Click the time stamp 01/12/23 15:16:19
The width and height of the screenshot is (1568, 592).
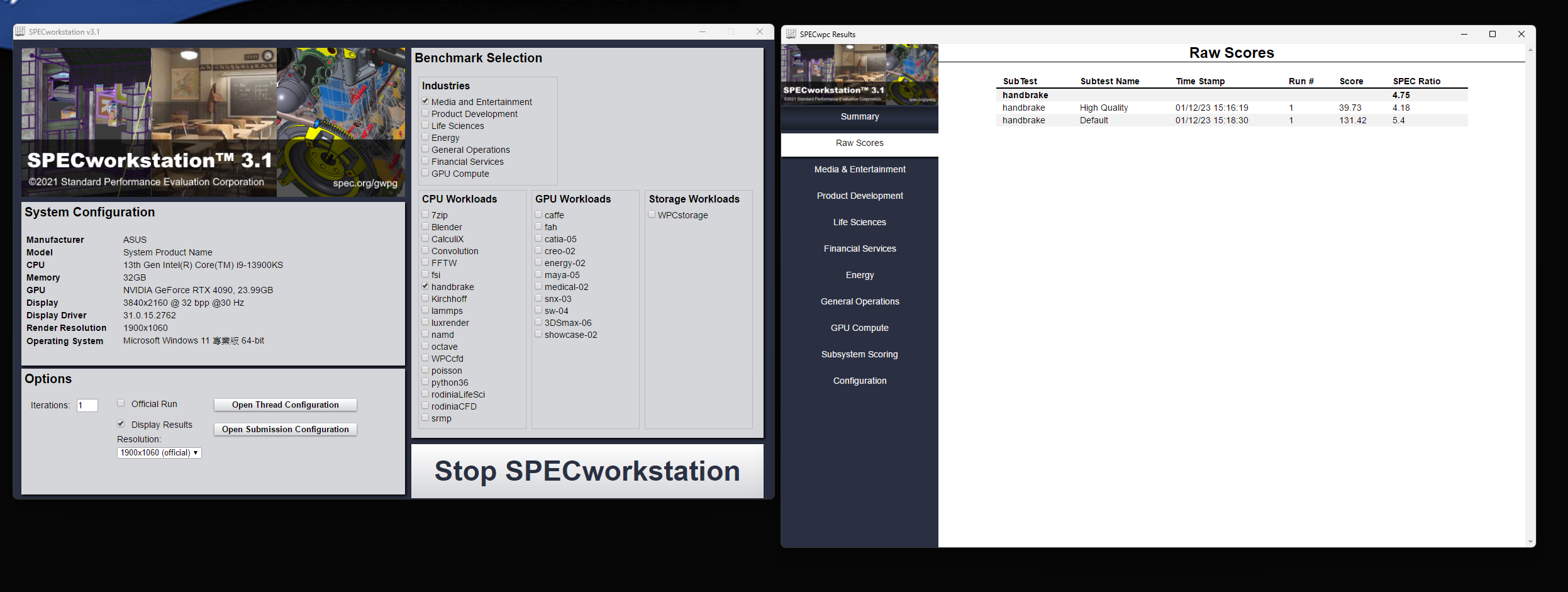[x=1211, y=108]
